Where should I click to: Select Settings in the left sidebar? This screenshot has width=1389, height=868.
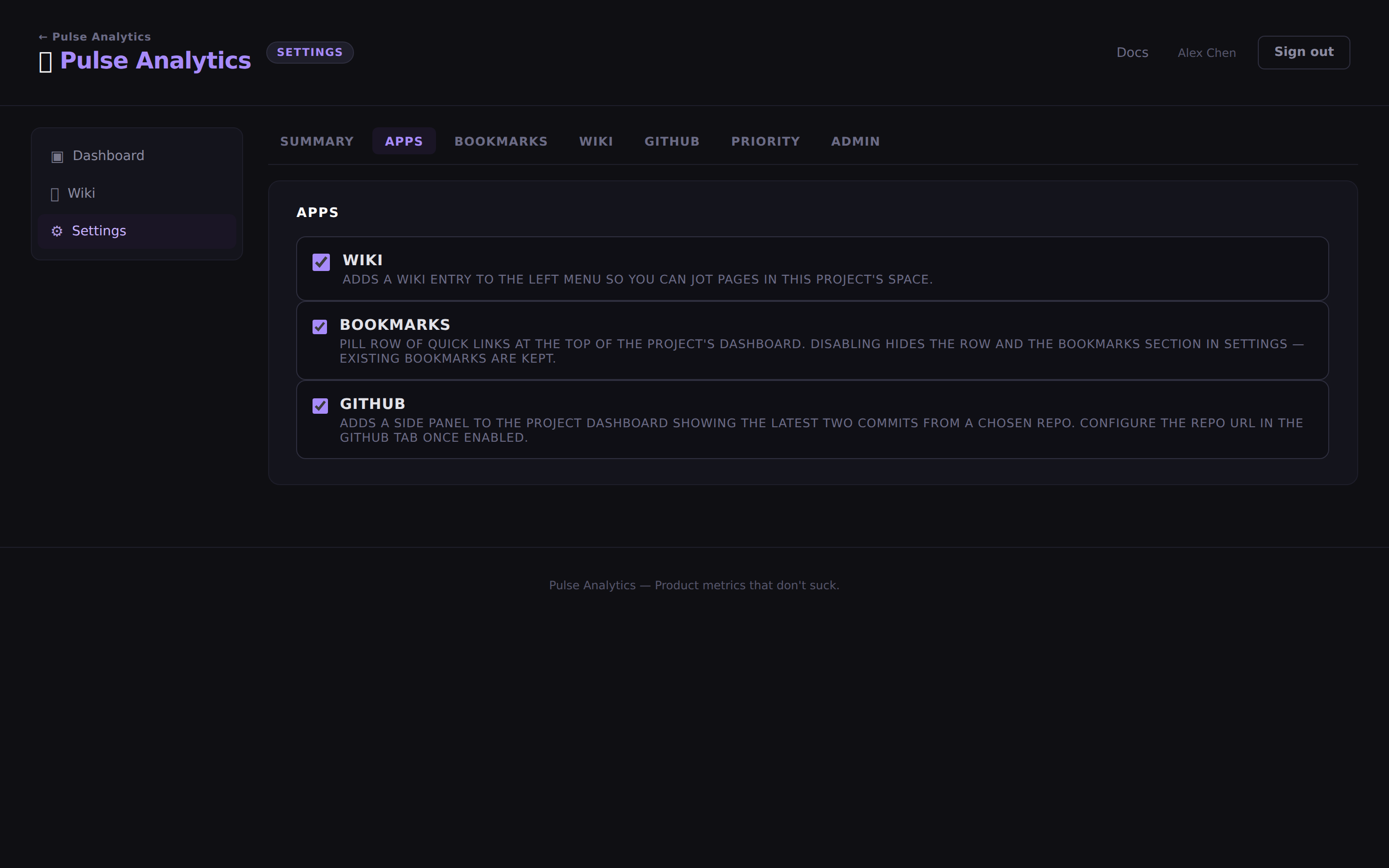[137, 231]
